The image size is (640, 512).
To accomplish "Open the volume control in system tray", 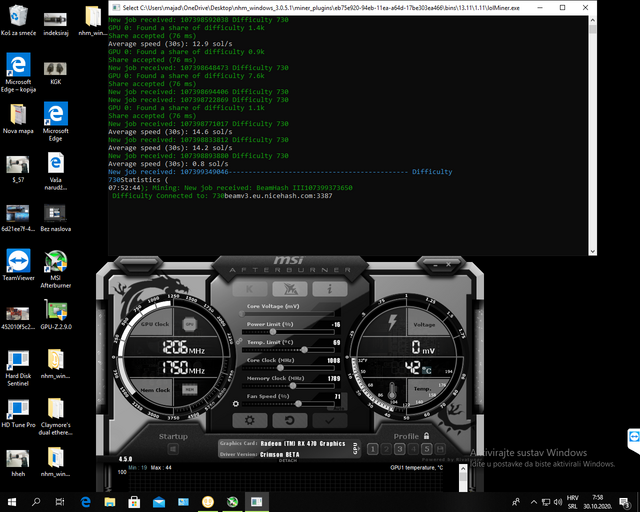I will [x=558, y=502].
